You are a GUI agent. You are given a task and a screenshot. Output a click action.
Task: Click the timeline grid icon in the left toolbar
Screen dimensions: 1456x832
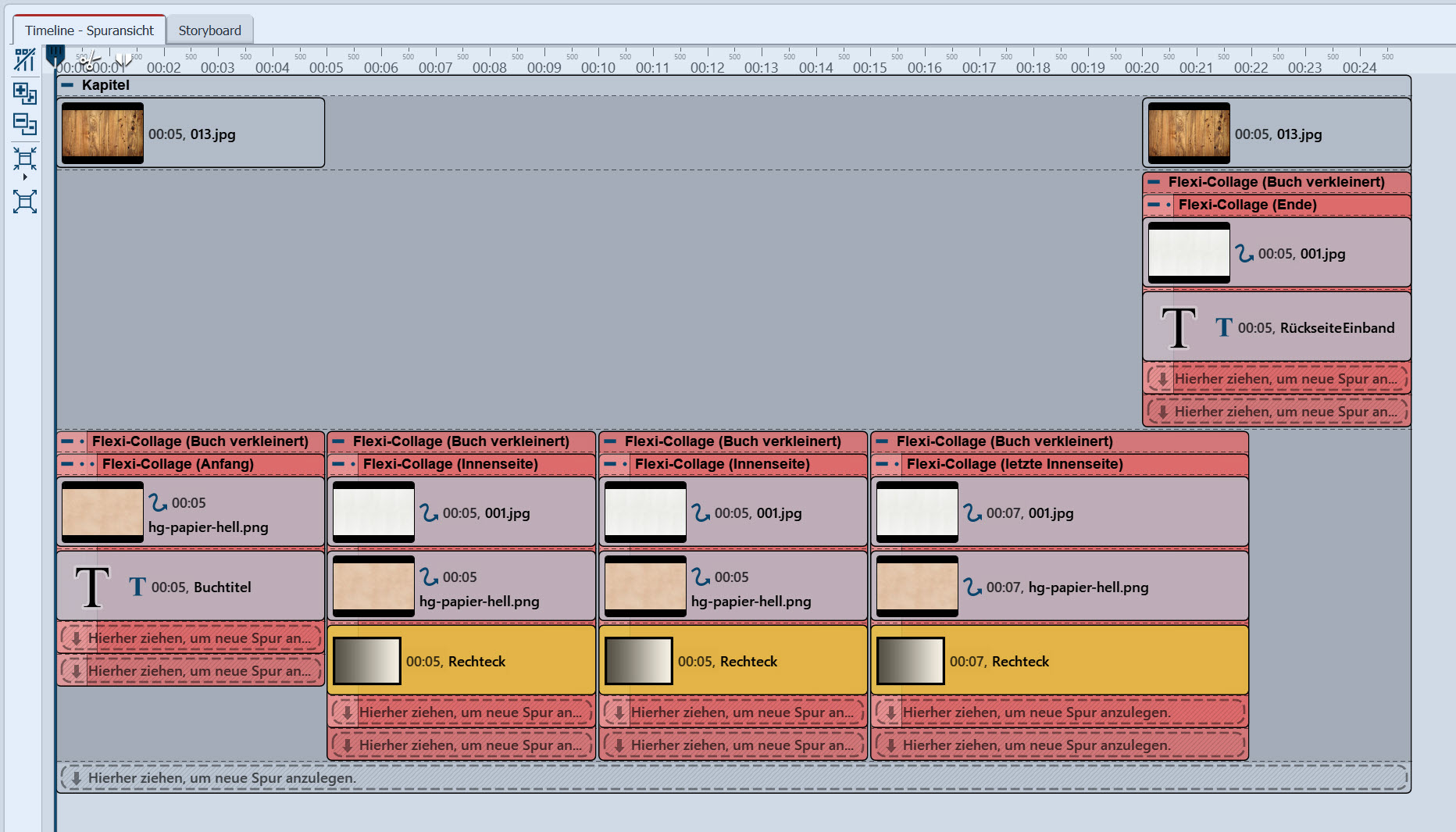[x=25, y=59]
